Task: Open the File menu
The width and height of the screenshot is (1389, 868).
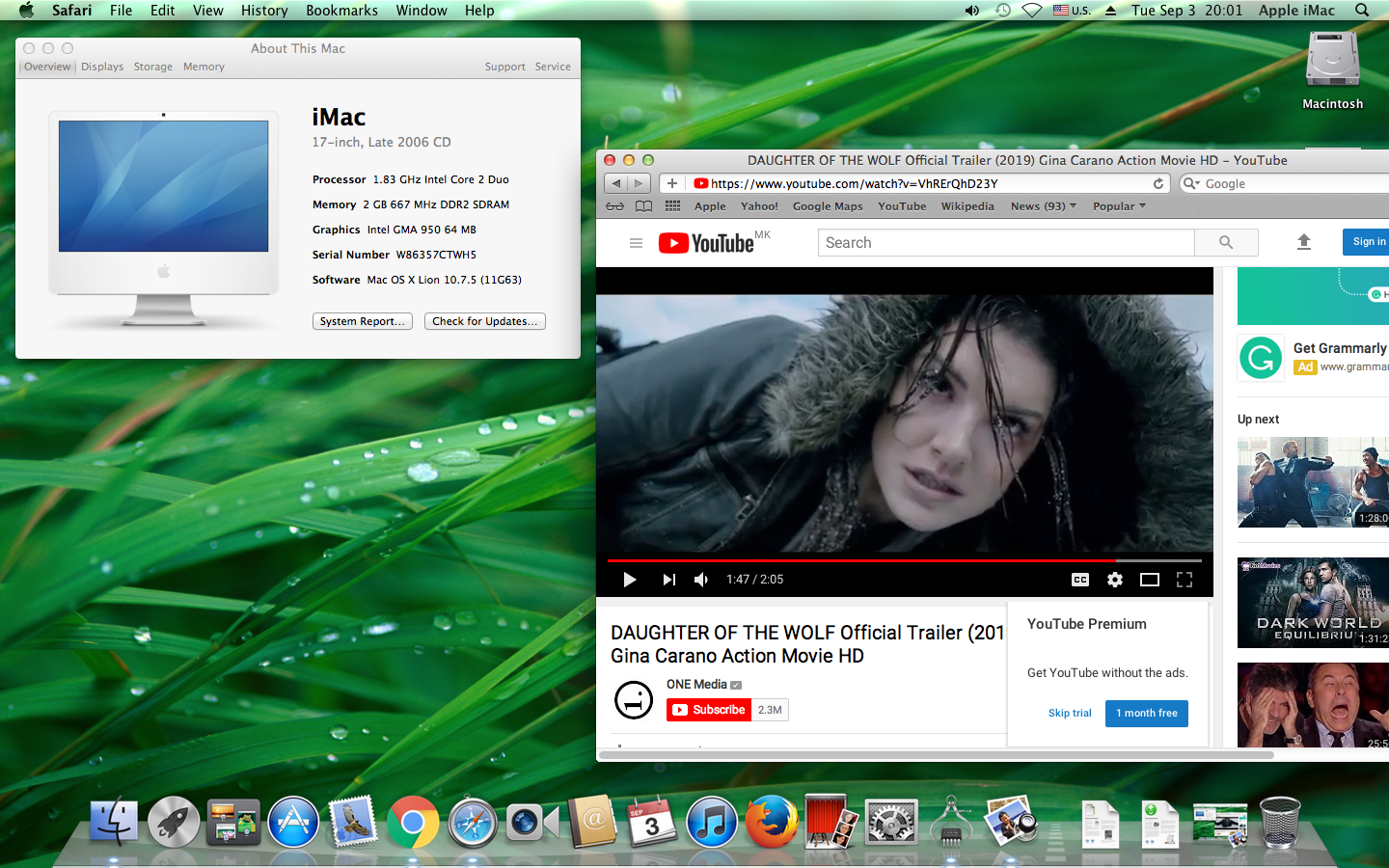Action: coord(121,11)
